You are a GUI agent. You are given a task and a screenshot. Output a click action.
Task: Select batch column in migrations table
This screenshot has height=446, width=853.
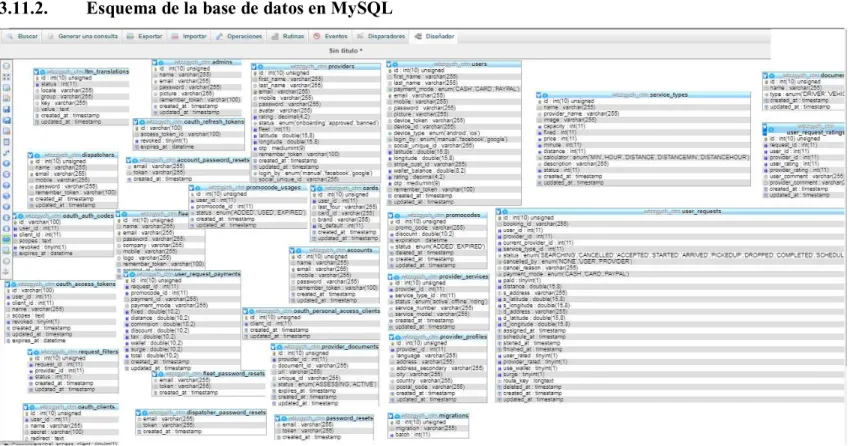click(x=429, y=435)
